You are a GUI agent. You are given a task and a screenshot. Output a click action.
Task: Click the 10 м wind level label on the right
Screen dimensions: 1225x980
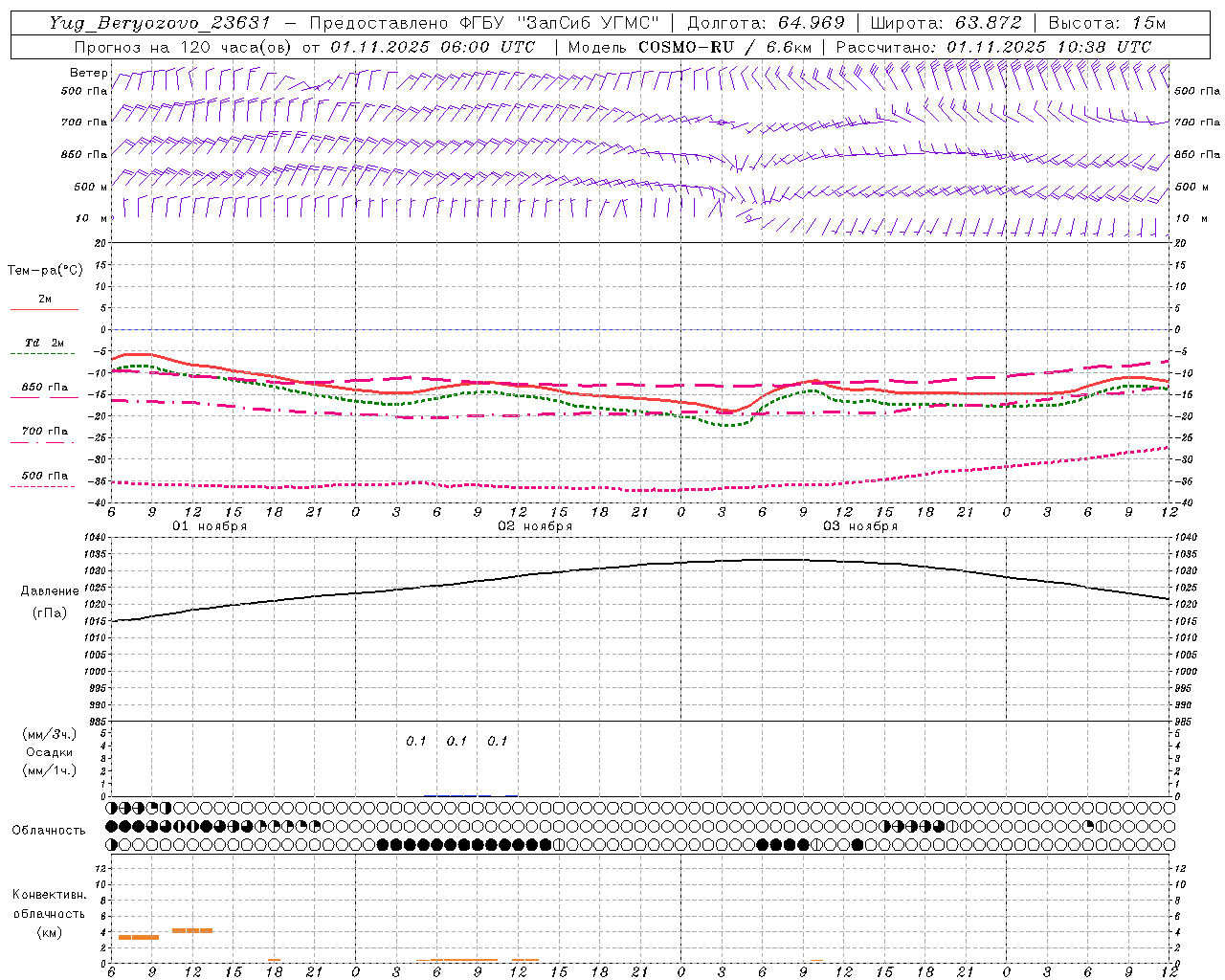tap(1192, 218)
